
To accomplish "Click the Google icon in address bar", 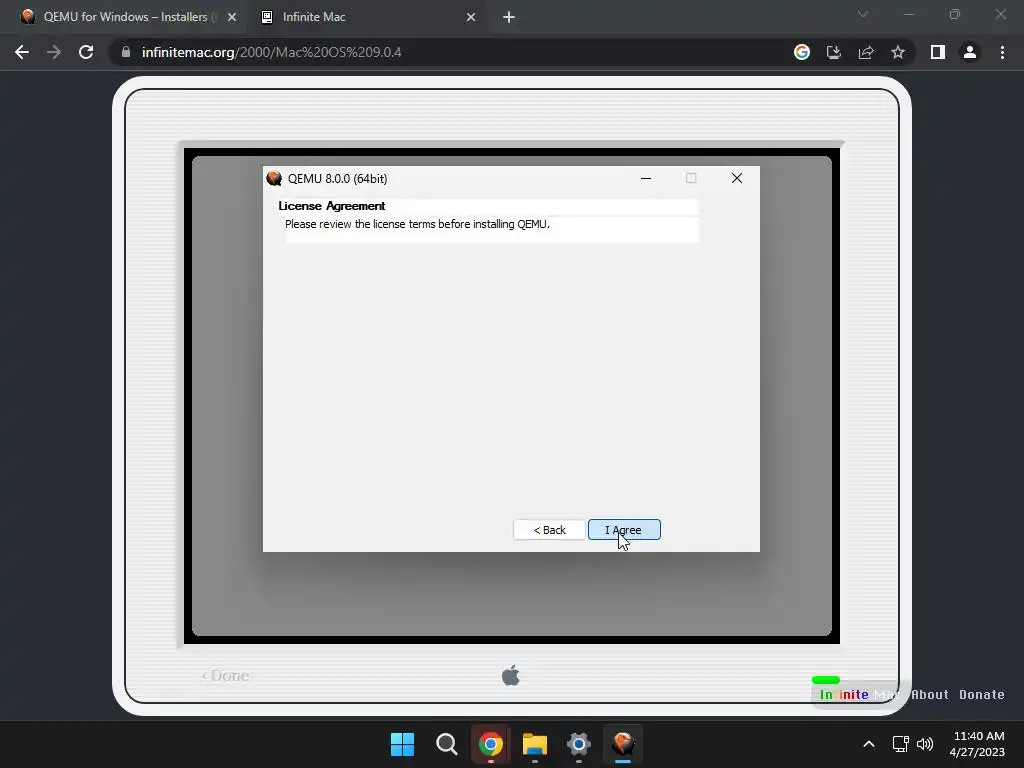I will click(x=802, y=52).
